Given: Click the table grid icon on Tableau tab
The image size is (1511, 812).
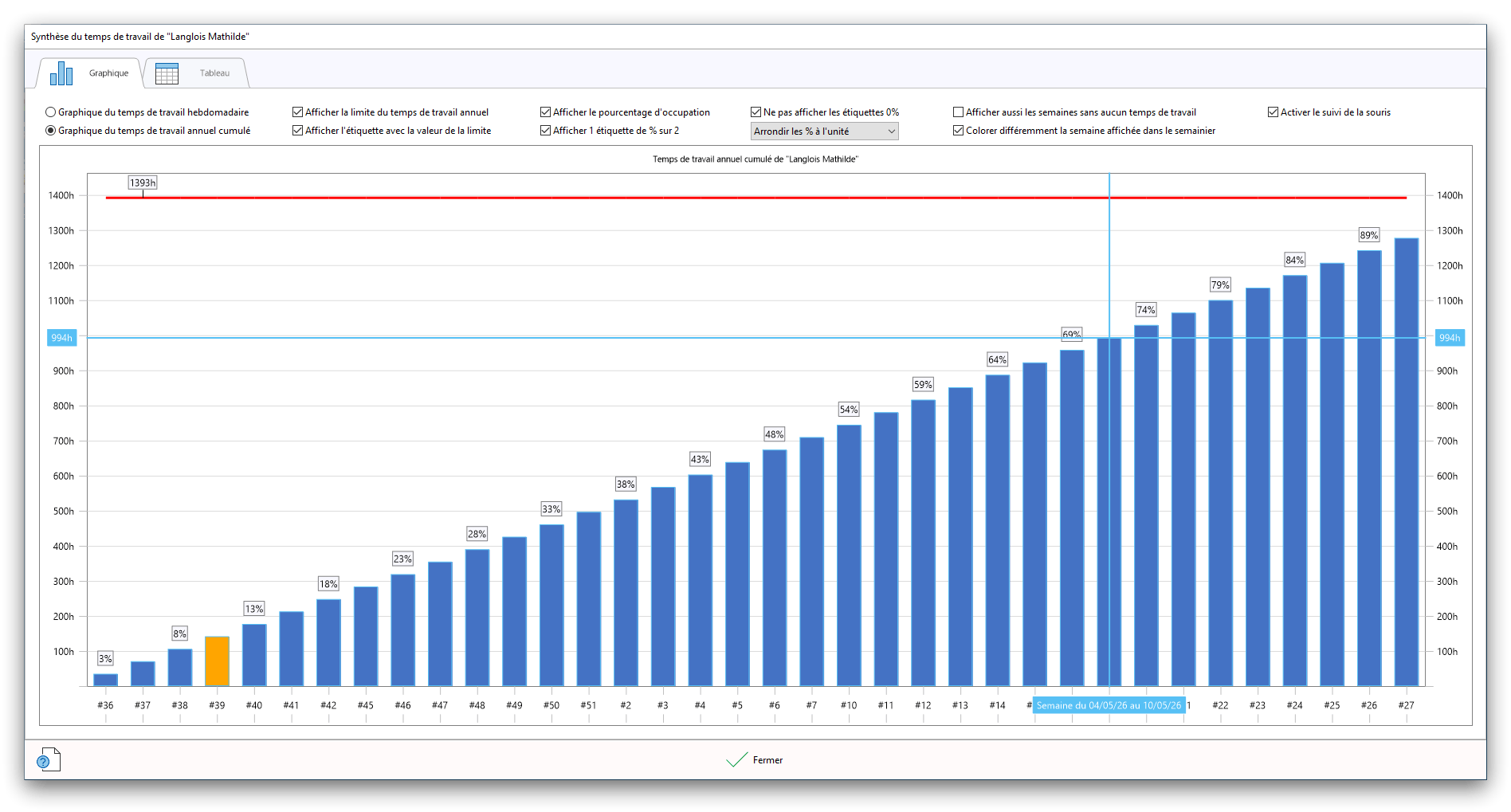Looking at the screenshot, I should click(167, 73).
